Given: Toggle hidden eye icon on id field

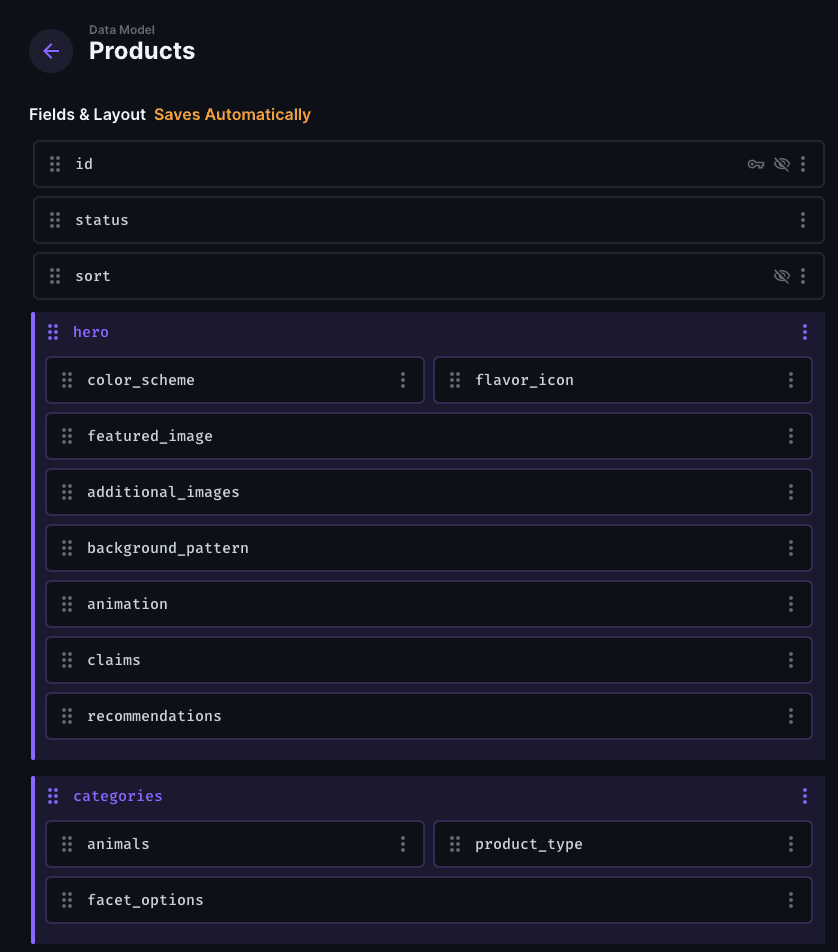Looking at the screenshot, I should [x=782, y=164].
